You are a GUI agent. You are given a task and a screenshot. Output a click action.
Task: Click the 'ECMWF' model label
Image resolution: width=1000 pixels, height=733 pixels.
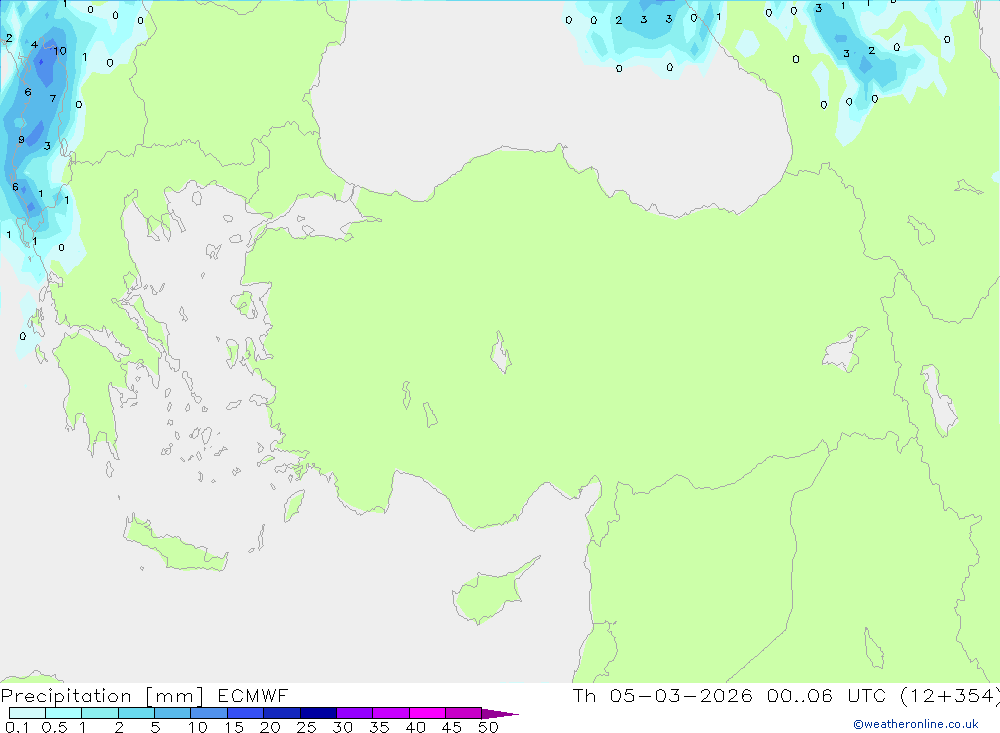(253, 695)
